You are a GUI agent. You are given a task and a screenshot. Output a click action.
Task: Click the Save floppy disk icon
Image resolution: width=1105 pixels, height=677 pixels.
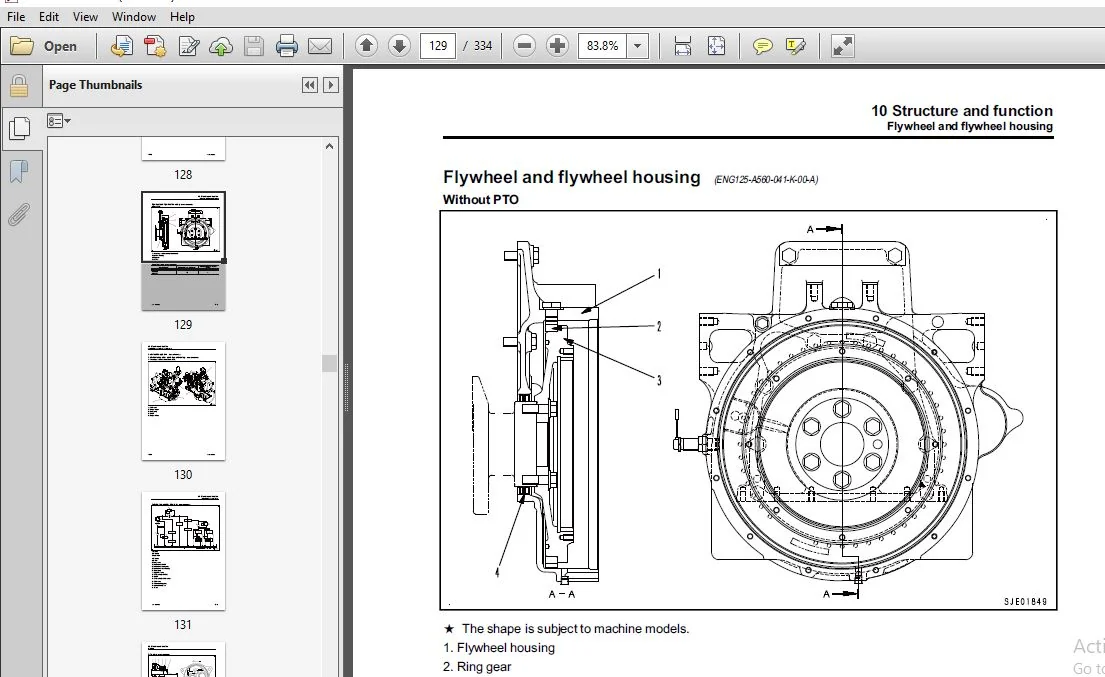point(254,46)
